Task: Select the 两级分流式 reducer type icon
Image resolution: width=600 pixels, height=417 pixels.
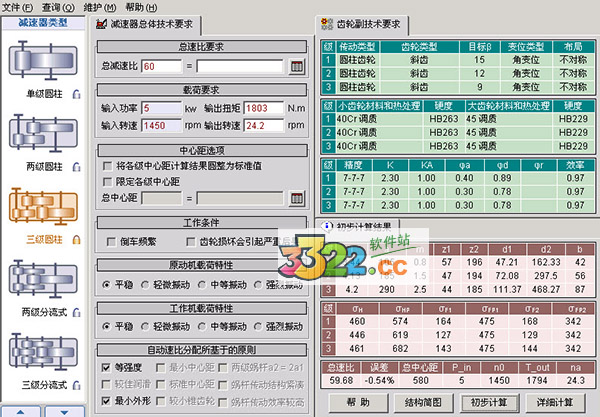Action: [43, 279]
